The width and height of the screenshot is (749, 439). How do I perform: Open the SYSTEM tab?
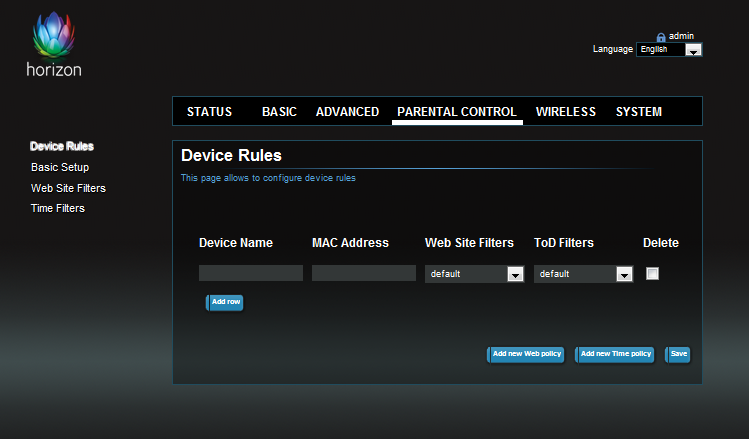(x=639, y=112)
